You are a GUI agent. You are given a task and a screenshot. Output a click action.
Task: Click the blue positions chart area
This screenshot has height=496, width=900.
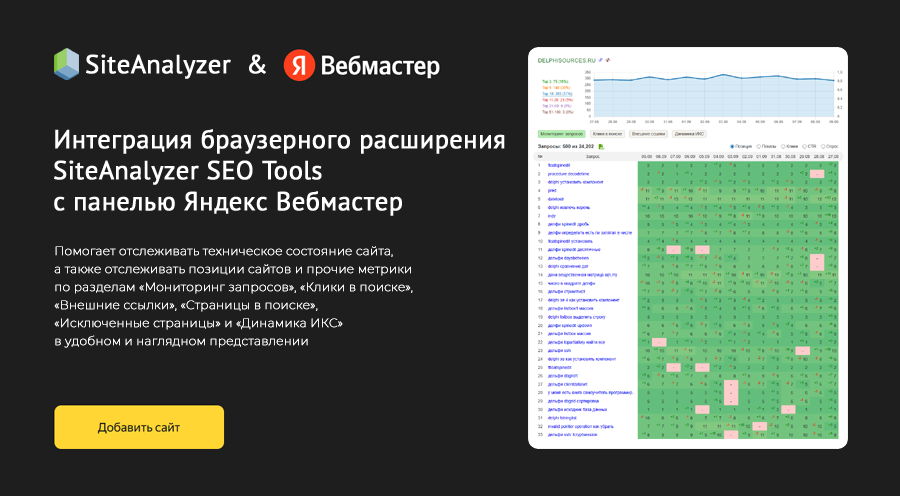pyautogui.click(x=713, y=96)
